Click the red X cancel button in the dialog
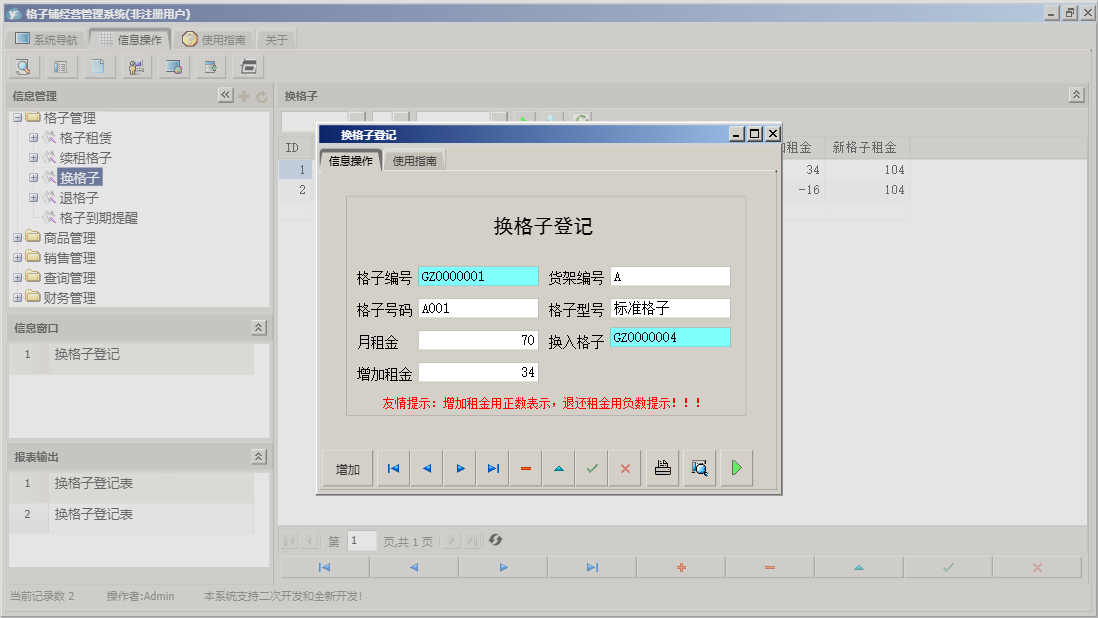 pos(625,467)
